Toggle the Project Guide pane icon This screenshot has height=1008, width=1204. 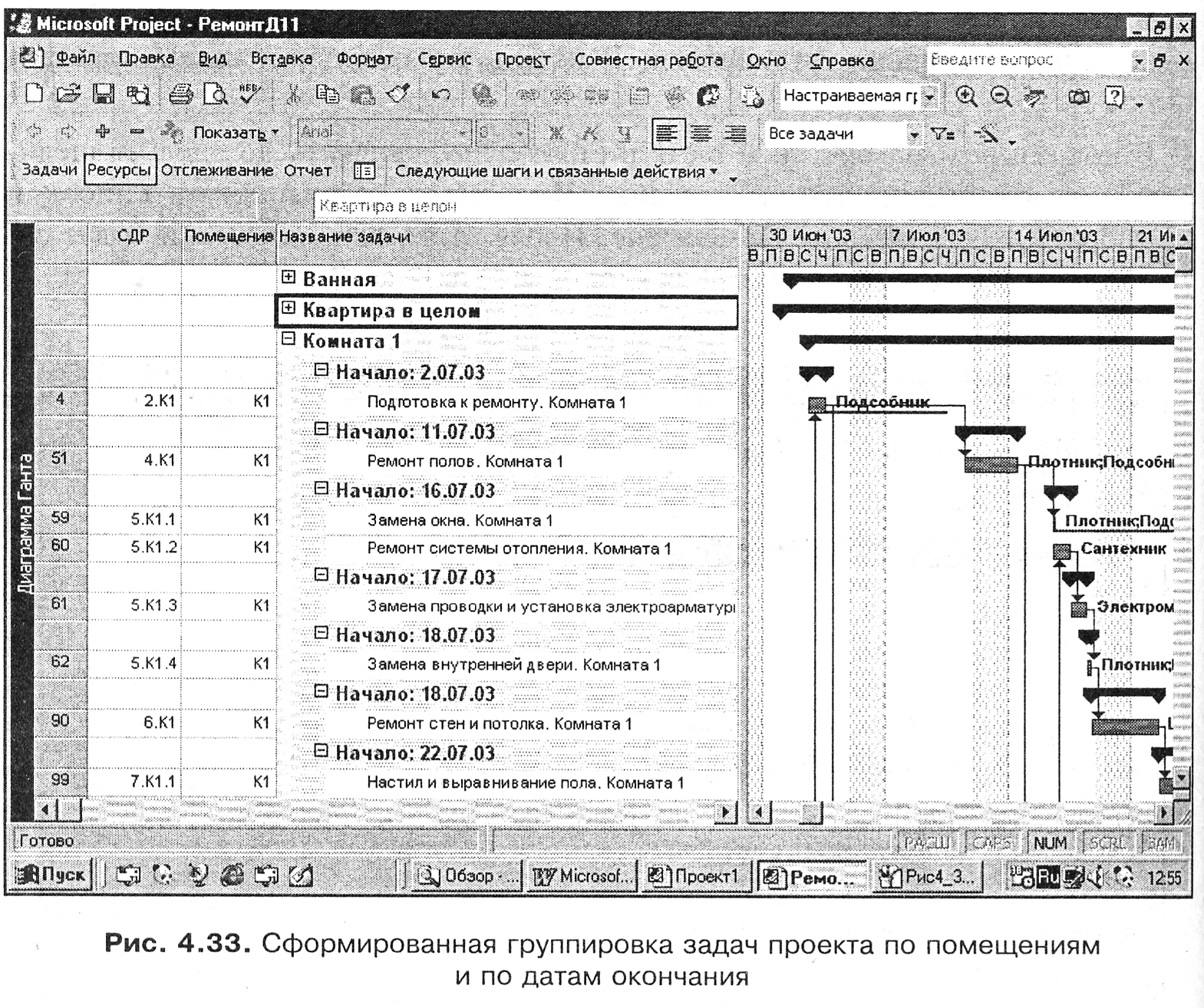364,170
